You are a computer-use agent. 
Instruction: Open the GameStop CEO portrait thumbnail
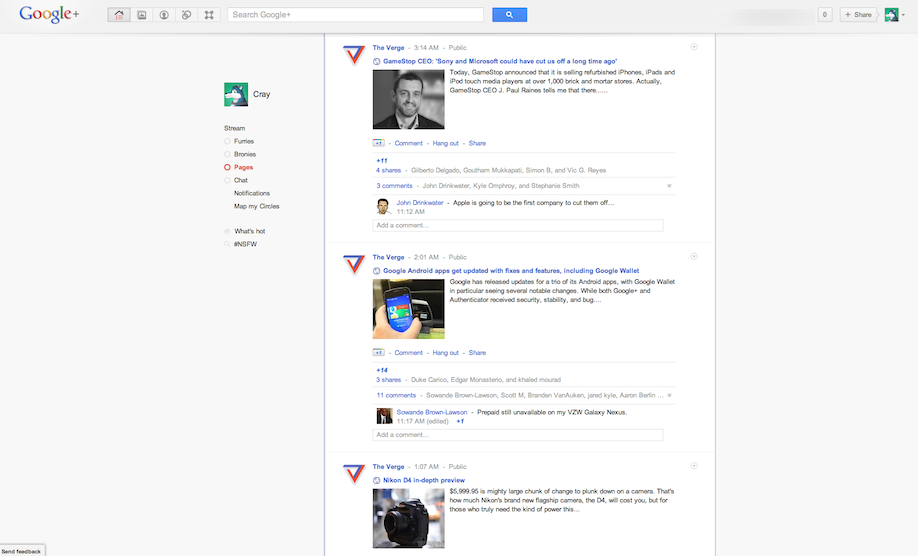point(409,99)
